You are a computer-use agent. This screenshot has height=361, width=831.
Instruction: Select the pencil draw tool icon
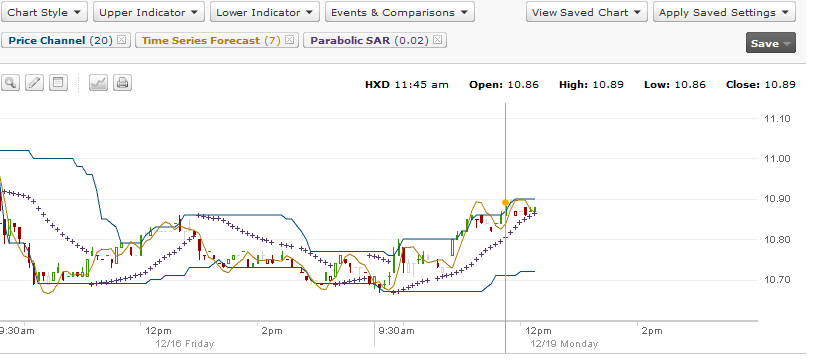click(34, 83)
